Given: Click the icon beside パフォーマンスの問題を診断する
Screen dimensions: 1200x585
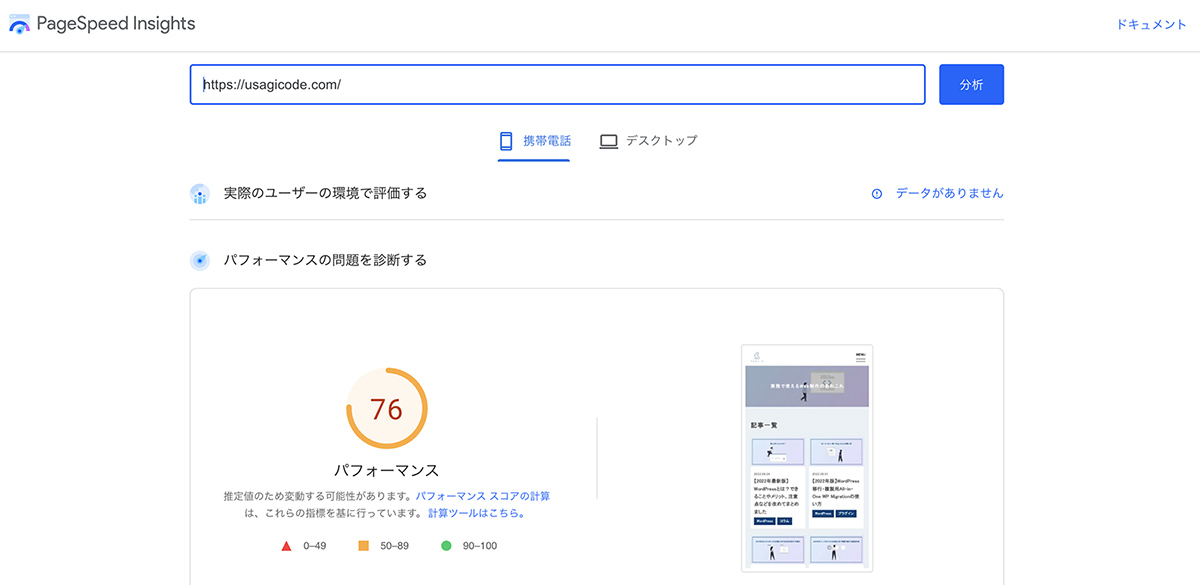Looking at the screenshot, I should (x=199, y=259).
